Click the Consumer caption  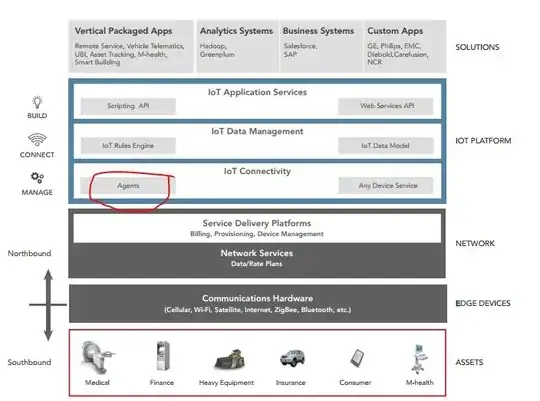click(x=355, y=383)
